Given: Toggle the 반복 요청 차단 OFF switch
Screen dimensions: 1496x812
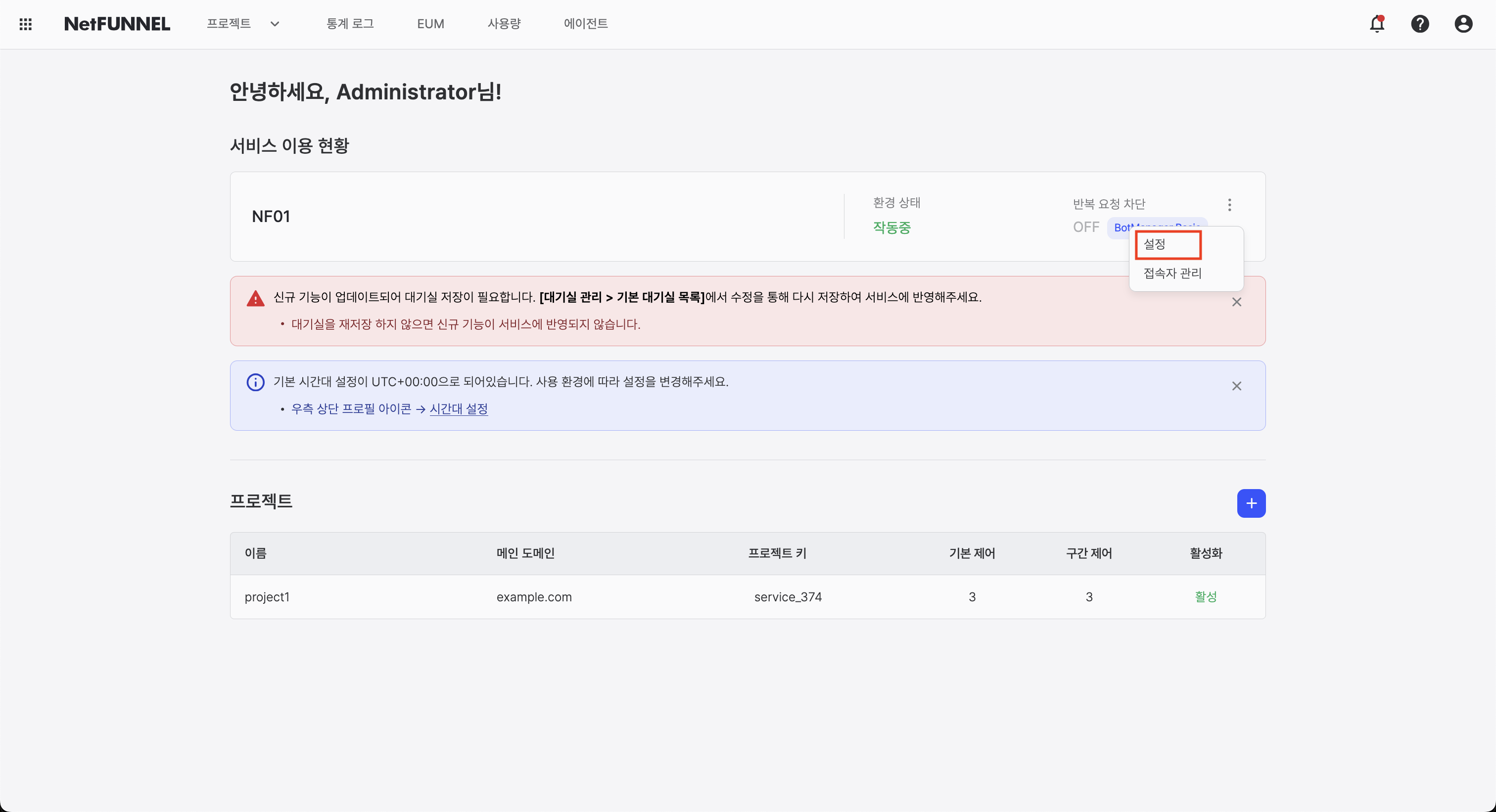Looking at the screenshot, I should tap(1085, 227).
